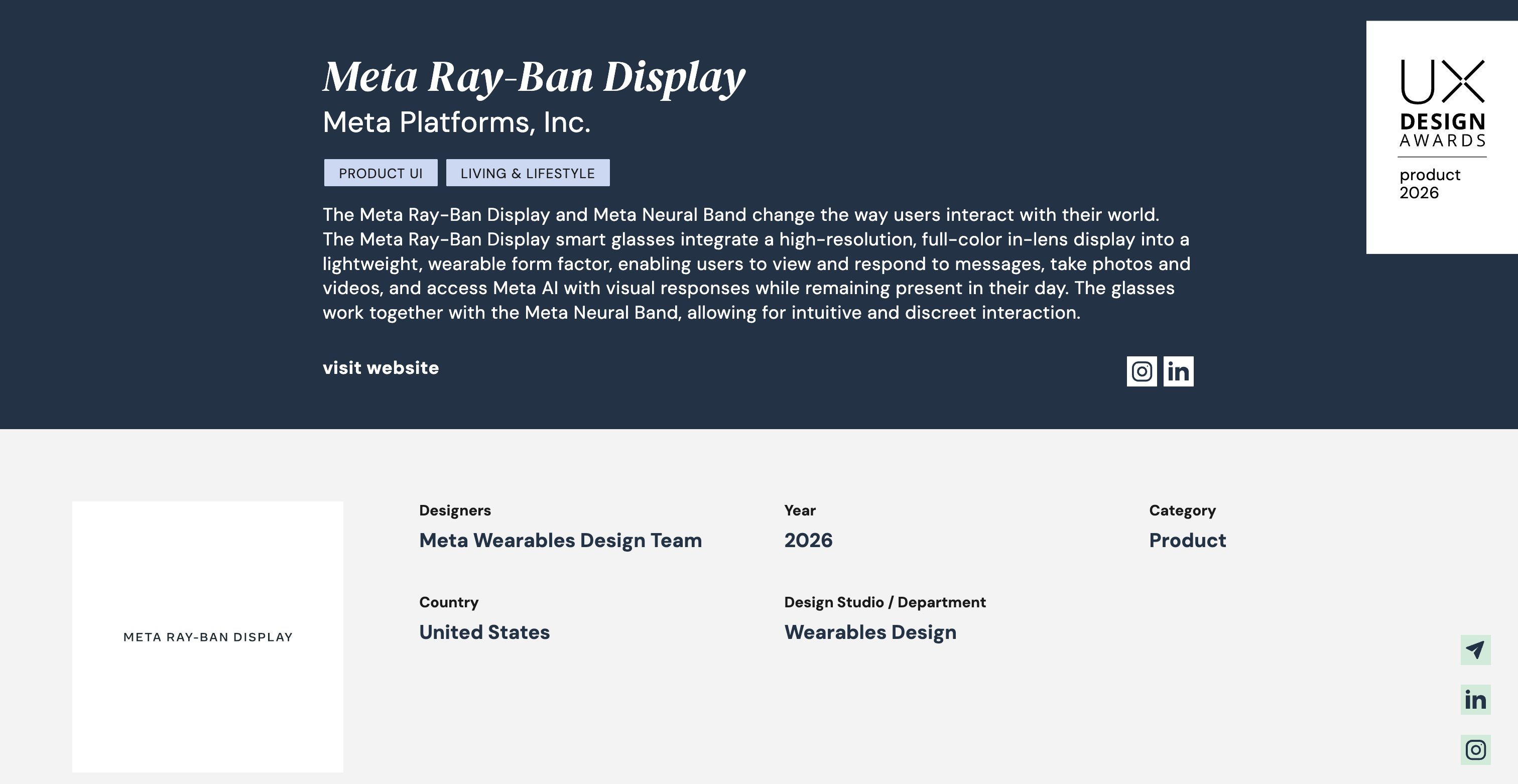Click the Meta Platforms, Inc. company name

click(457, 122)
